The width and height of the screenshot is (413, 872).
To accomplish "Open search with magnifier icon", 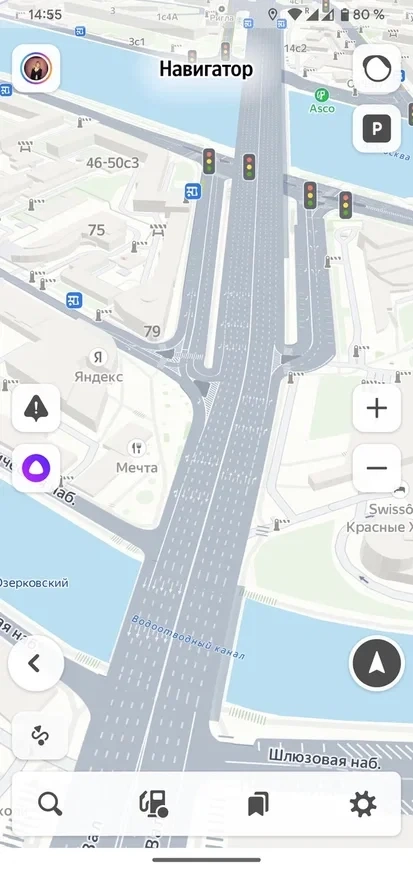I will click(x=50, y=804).
